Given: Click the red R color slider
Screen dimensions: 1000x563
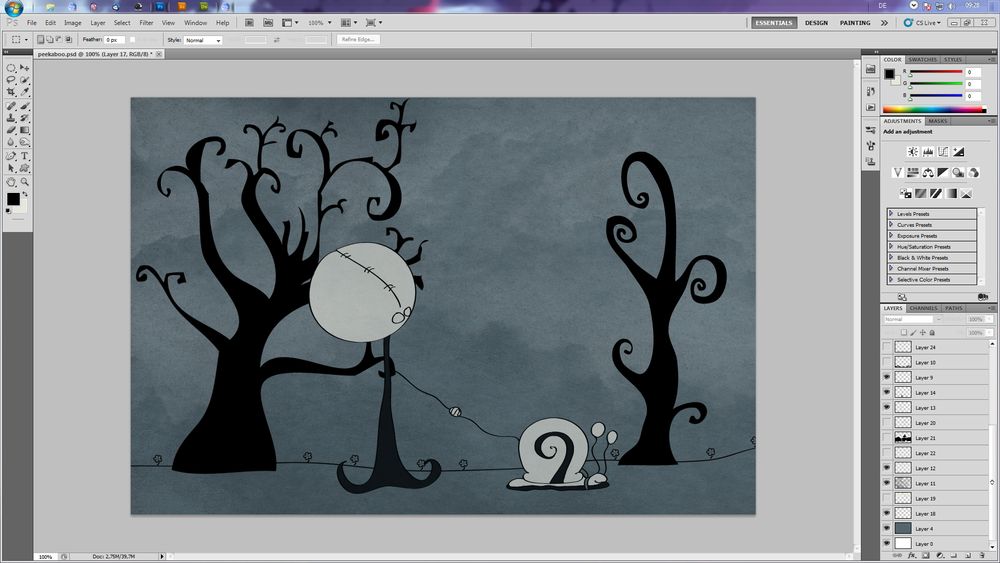Looking at the screenshot, I should click(x=936, y=72).
